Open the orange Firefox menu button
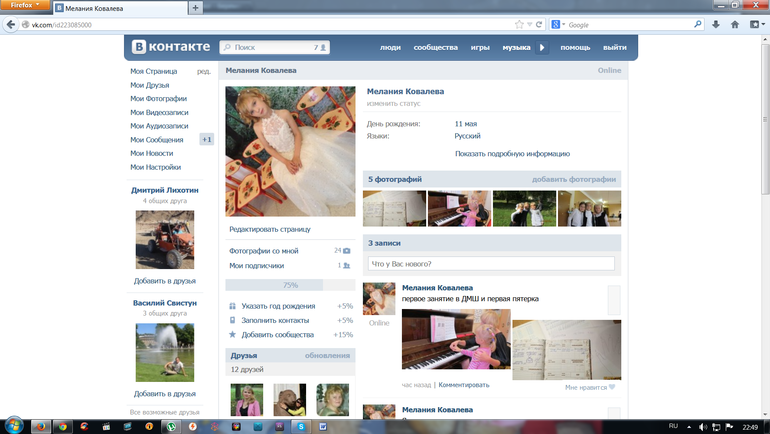This screenshot has width=770, height=434. (x=25, y=5)
